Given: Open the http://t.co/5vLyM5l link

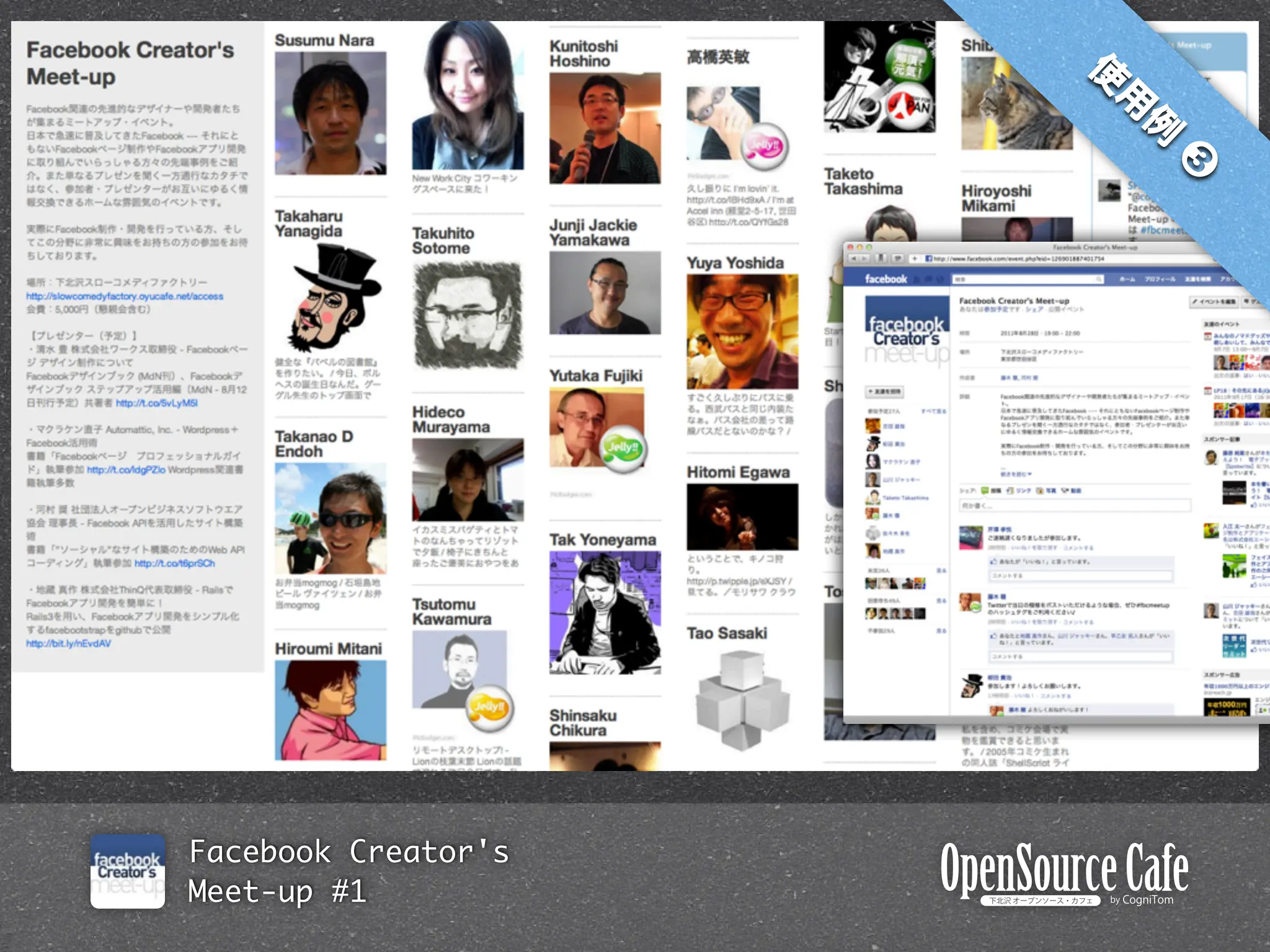Looking at the screenshot, I should pyautogui.click(x=156, y=403).
